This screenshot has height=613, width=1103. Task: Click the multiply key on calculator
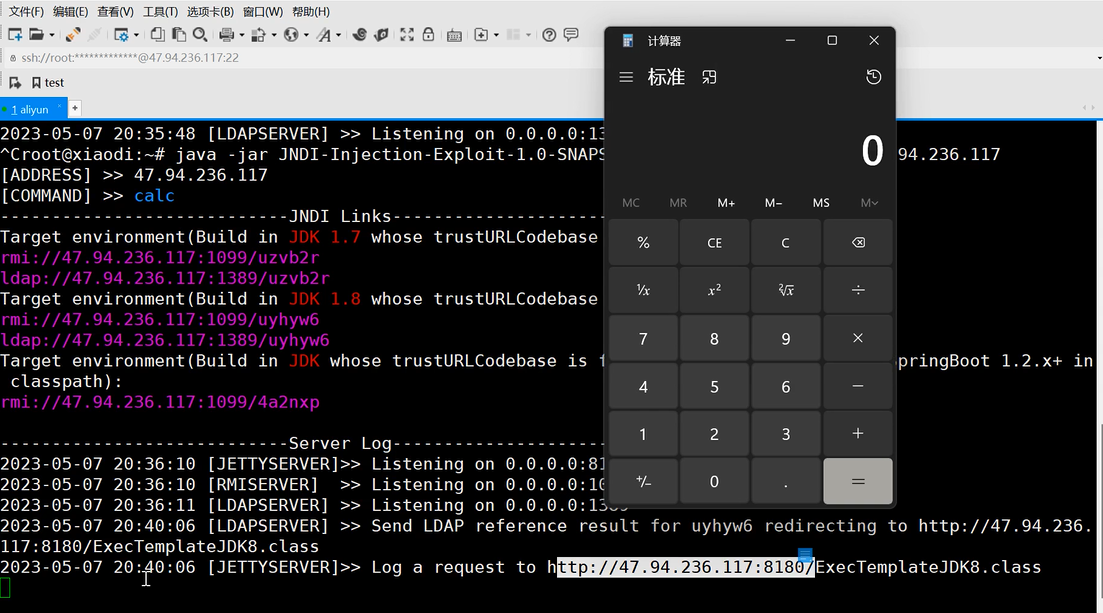coord(858,338)
